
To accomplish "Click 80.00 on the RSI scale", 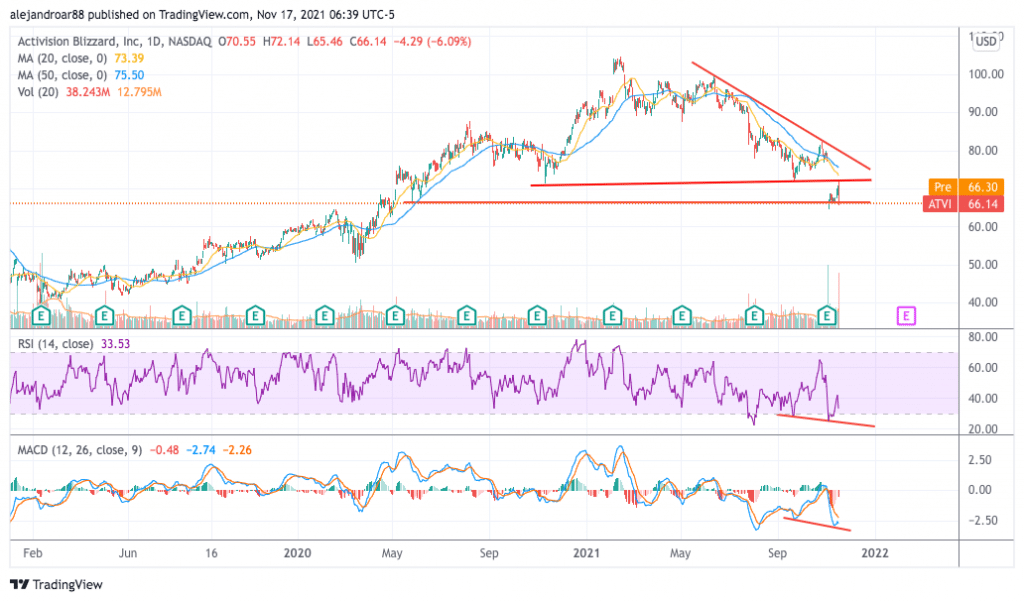I will click(982, 337).
